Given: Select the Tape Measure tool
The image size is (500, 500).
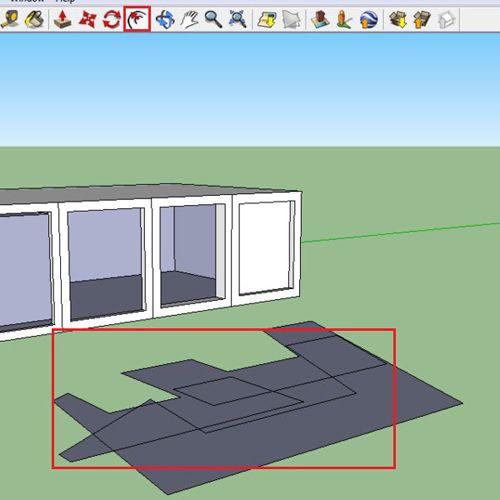Looking at the screenshot, I should click(9, 19).
